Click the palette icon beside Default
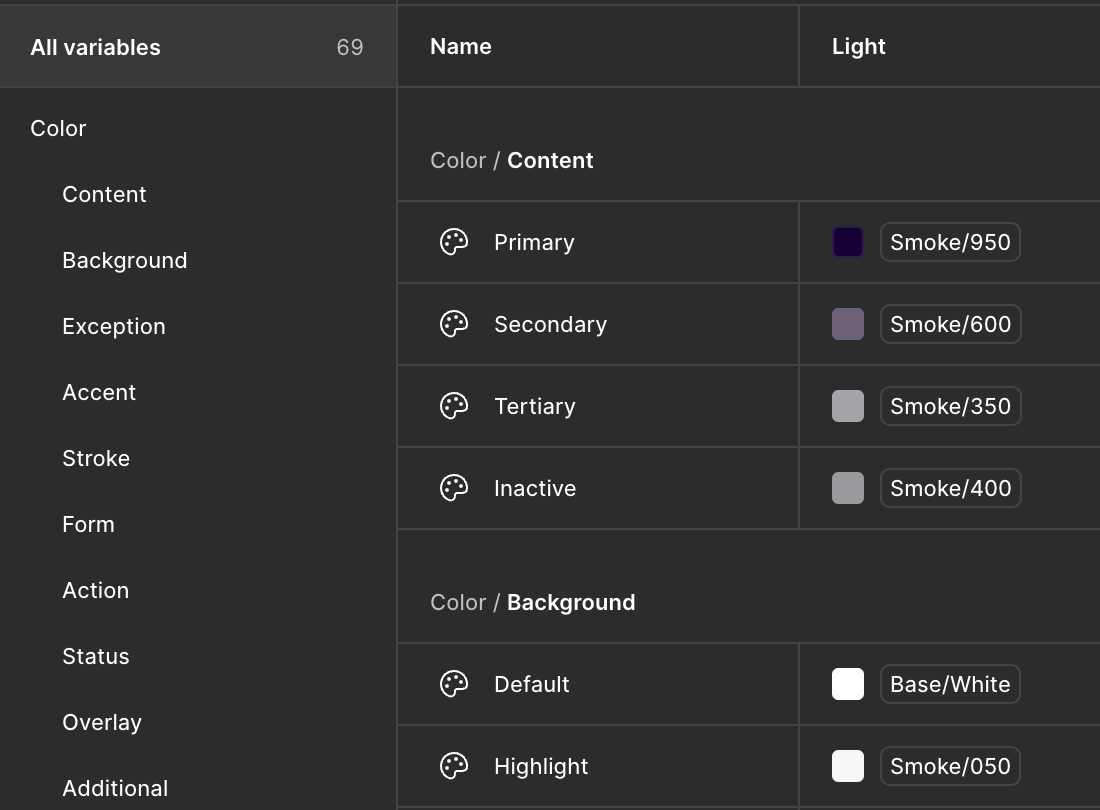 tap(454, 684)
